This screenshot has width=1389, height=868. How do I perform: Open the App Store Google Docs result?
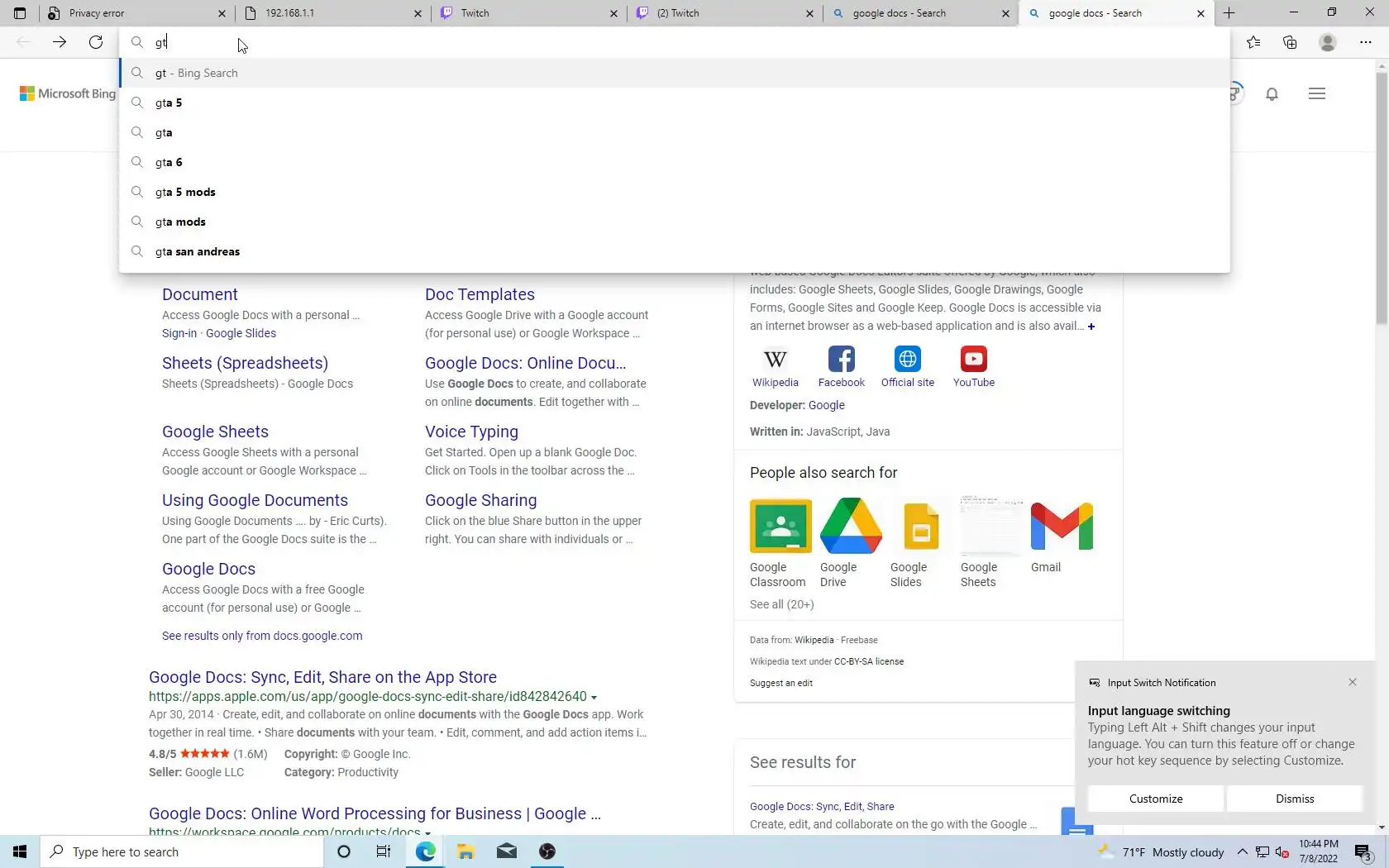[x=322, y=677]
